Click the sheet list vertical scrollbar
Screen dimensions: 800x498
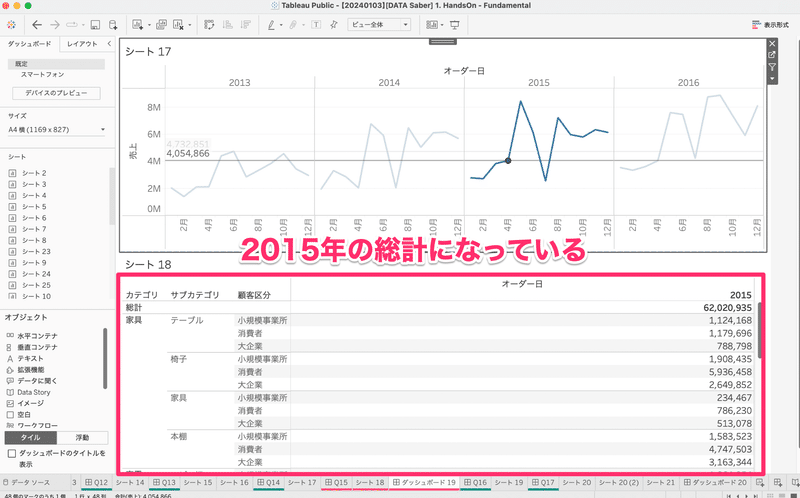tap(112, 196)
